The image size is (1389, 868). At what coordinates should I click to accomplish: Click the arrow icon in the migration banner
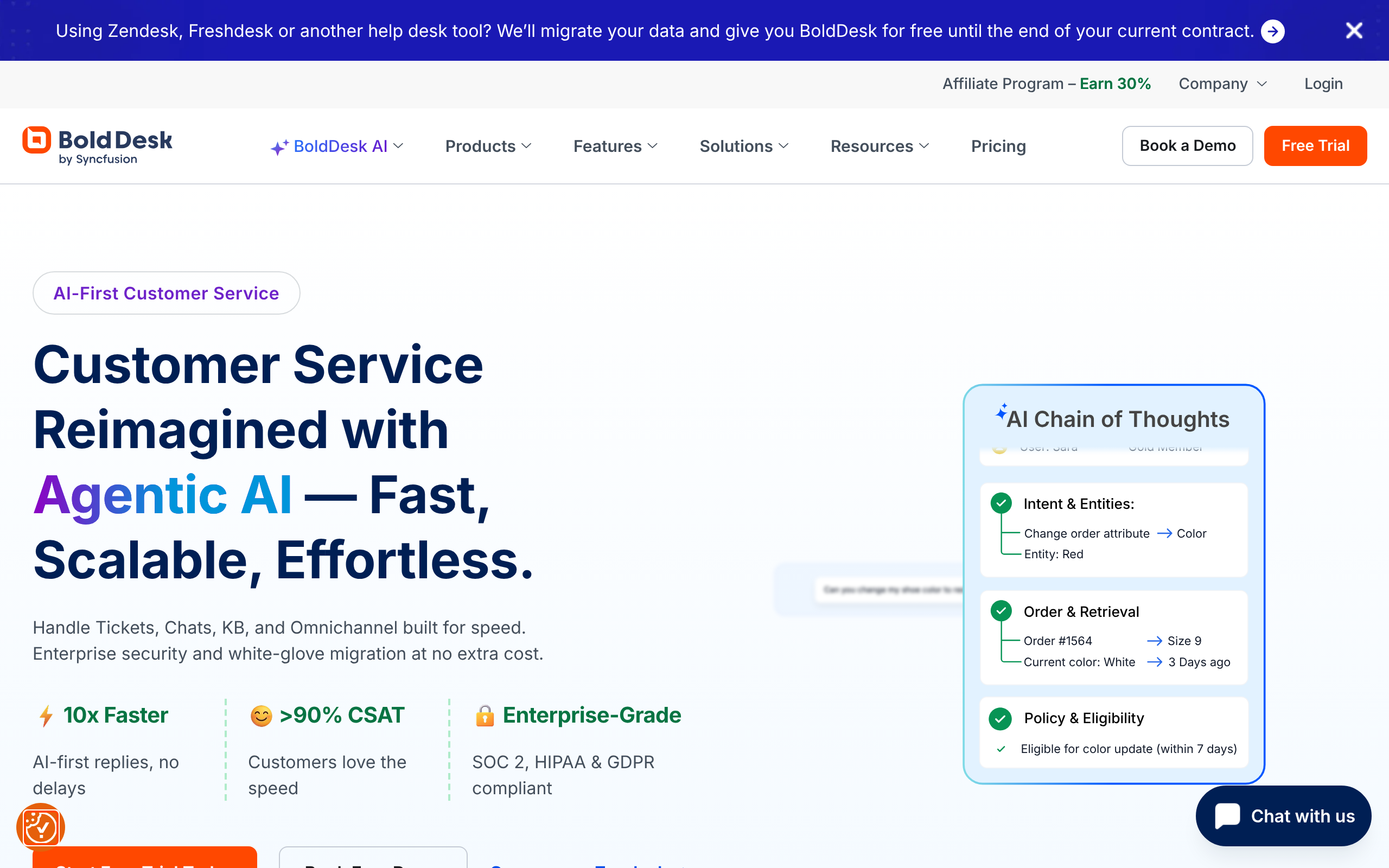coord(1272,31)
